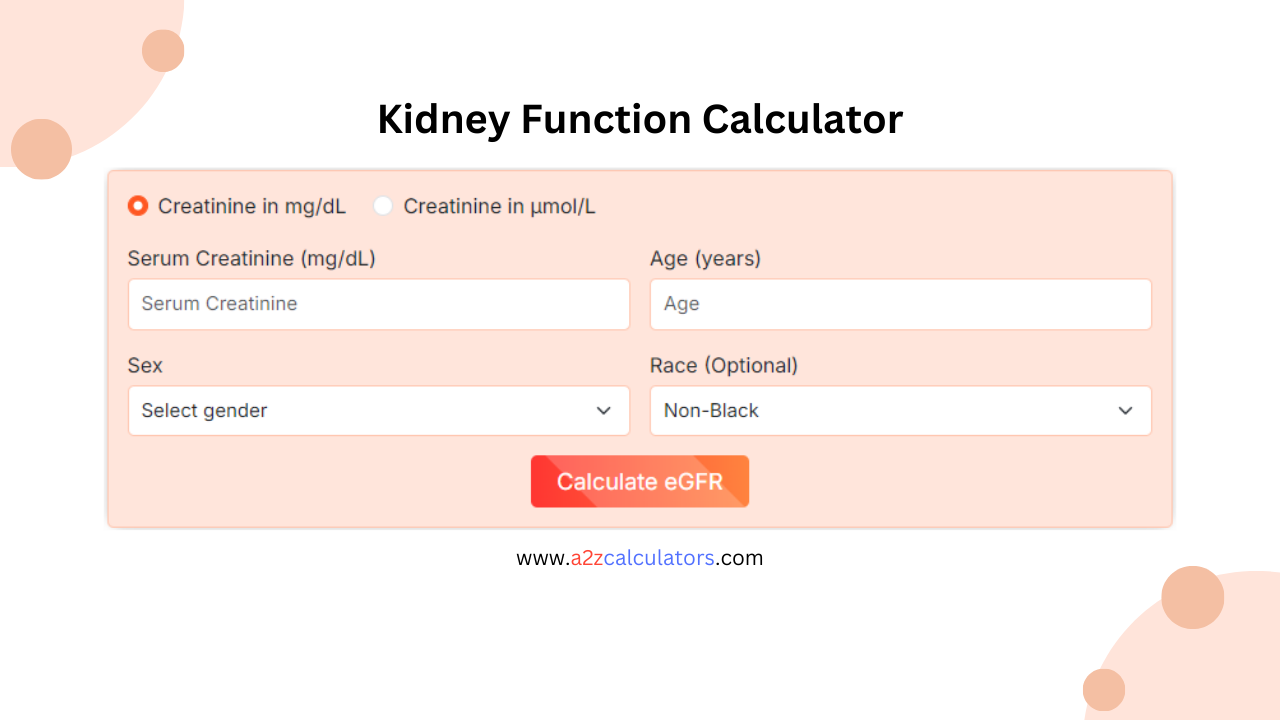Image resolution: width=1280 pixels, height=720 pixels.
Task: Click the chevron on the gender selector
Action: (603, 410)
